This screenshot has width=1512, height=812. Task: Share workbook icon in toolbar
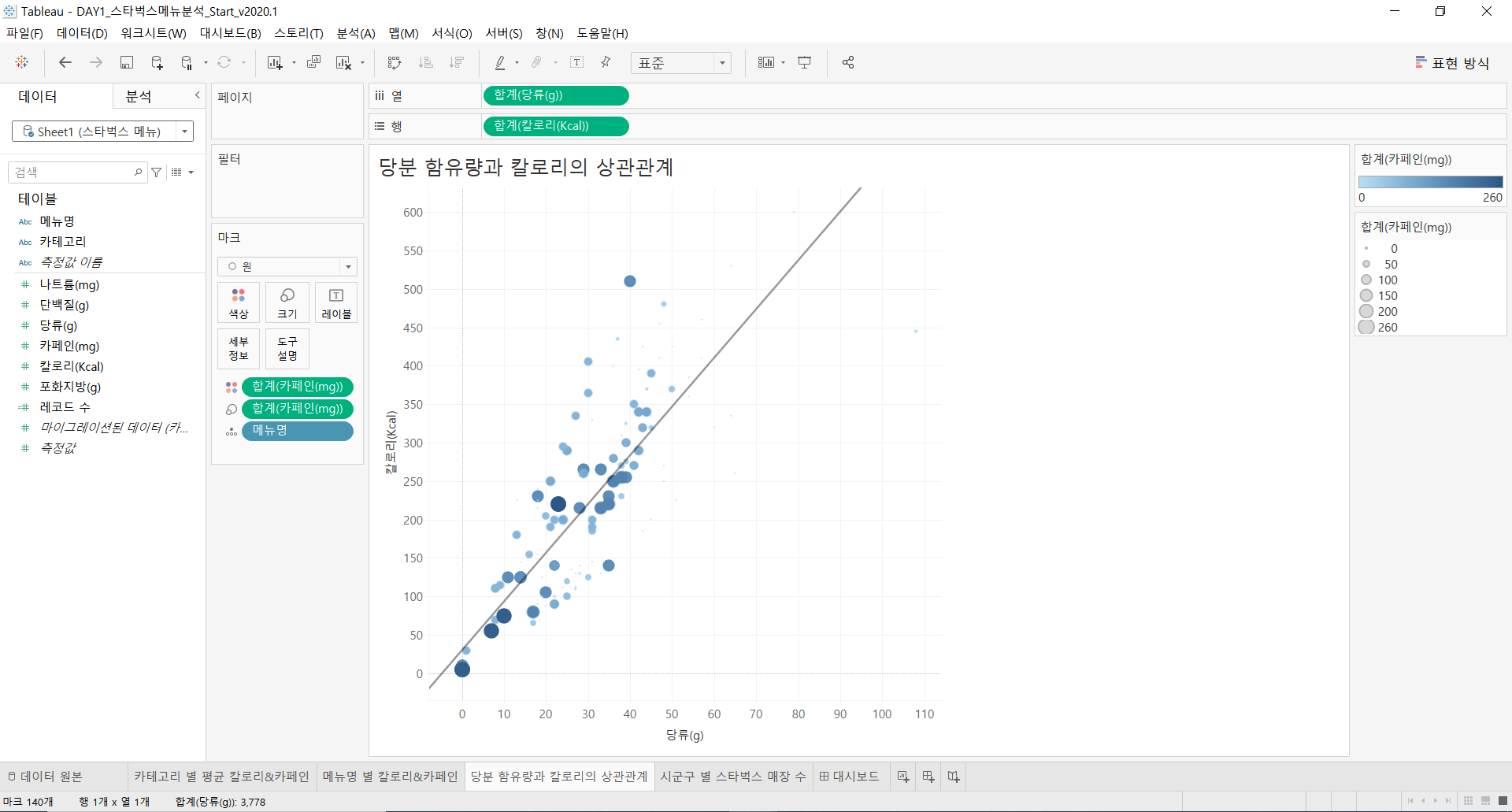(x=848, y=62)
